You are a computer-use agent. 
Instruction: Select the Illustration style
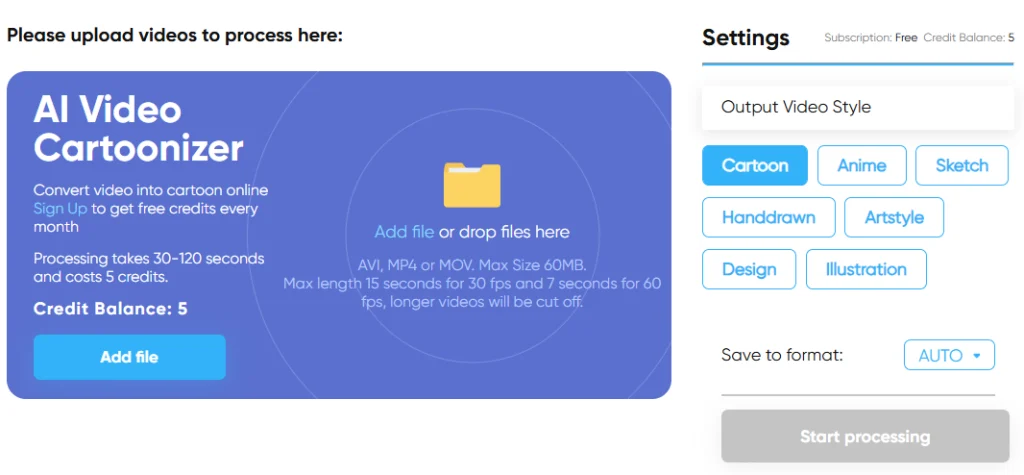point(865,269)
